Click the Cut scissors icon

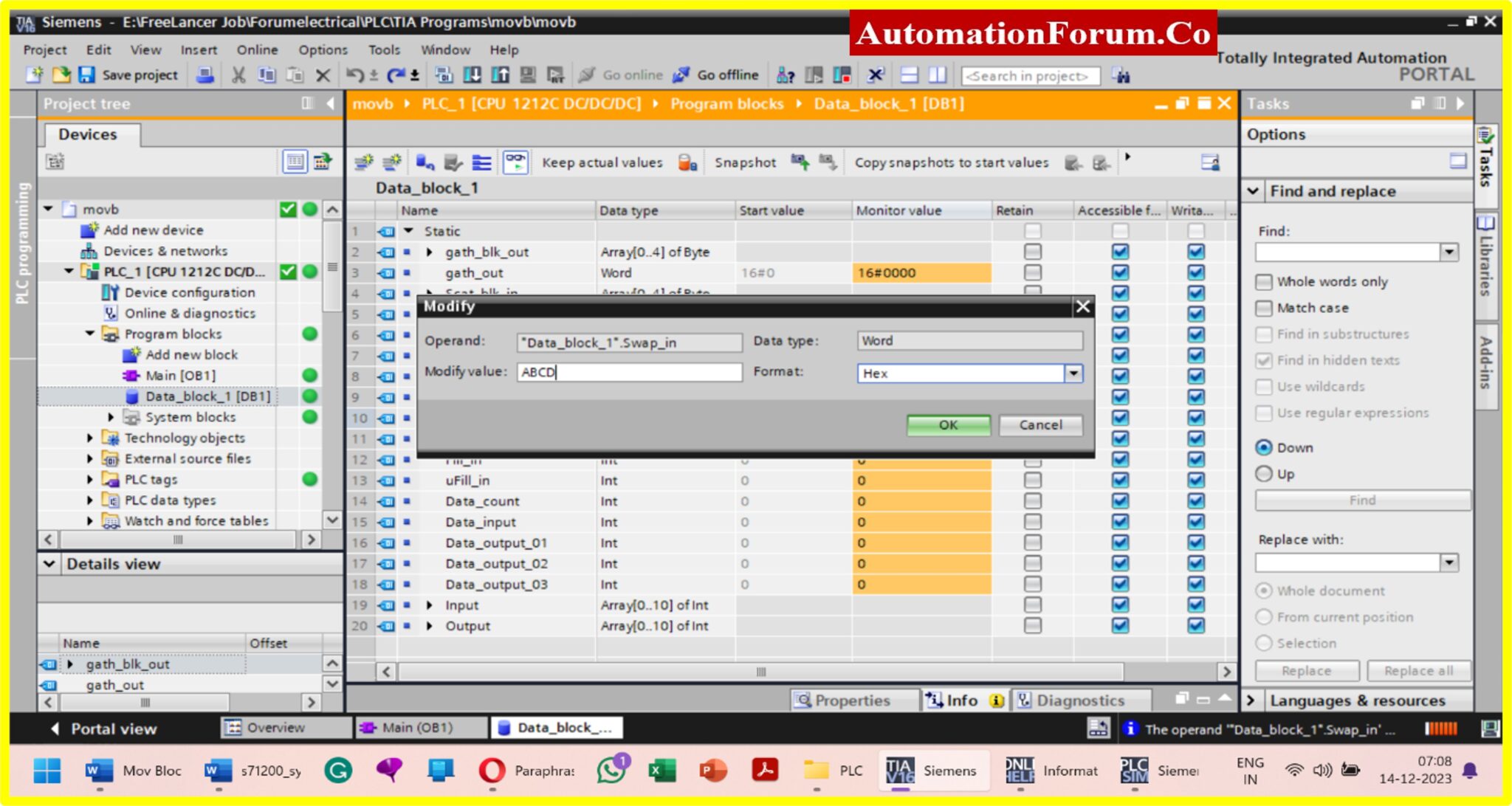pyautogui.click(x=238, y=75)
